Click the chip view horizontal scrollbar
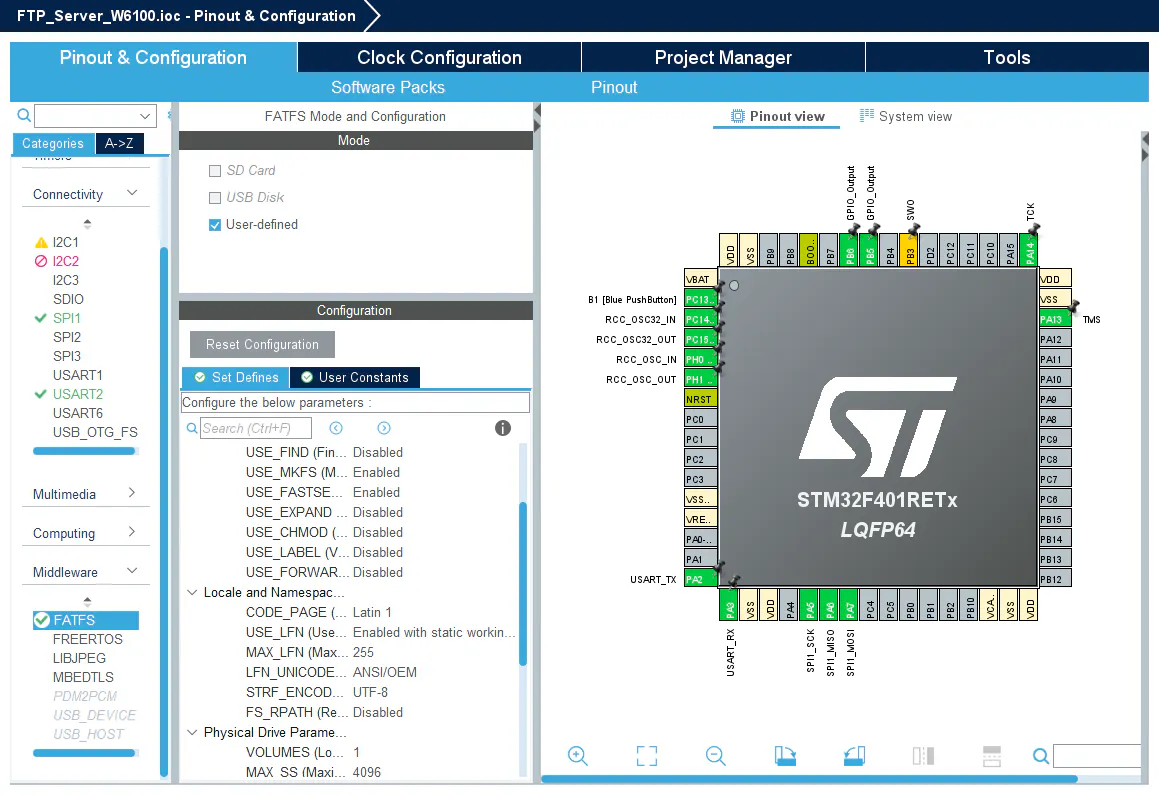 click(x=809, y=779)
